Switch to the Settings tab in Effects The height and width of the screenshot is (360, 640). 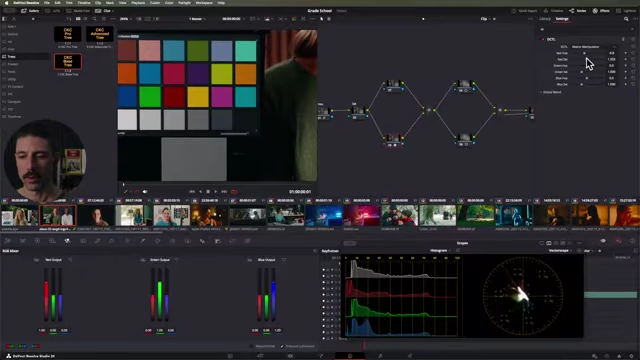pos(562,19)
